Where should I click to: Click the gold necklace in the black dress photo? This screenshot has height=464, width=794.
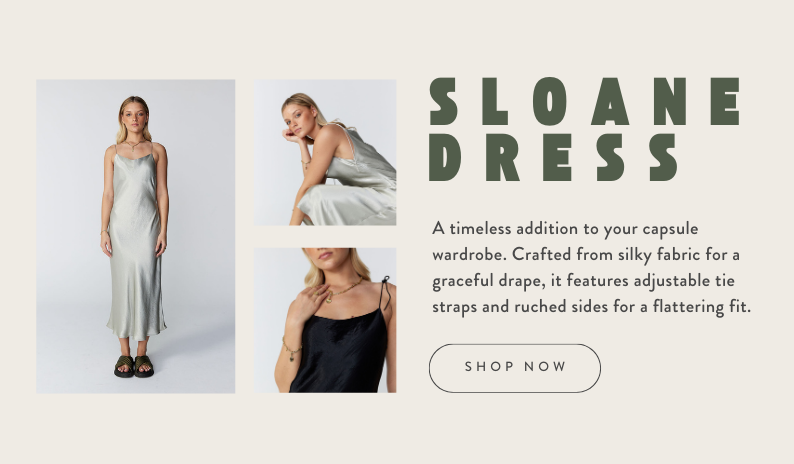click(x=342, y=289)
